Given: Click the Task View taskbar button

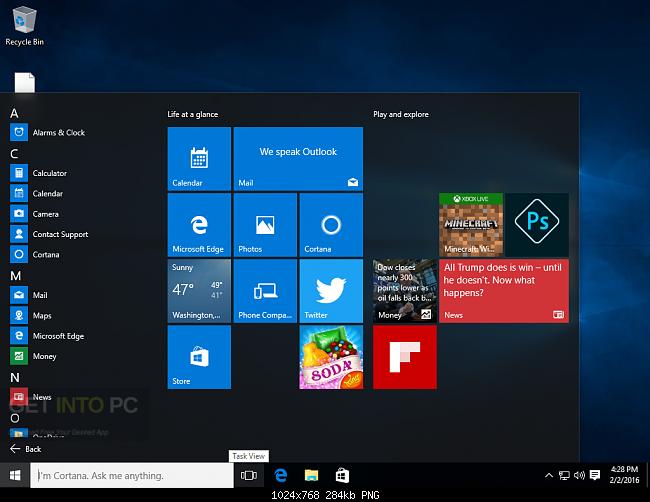Looking at the screenshot, I should [x=249, y=475].
